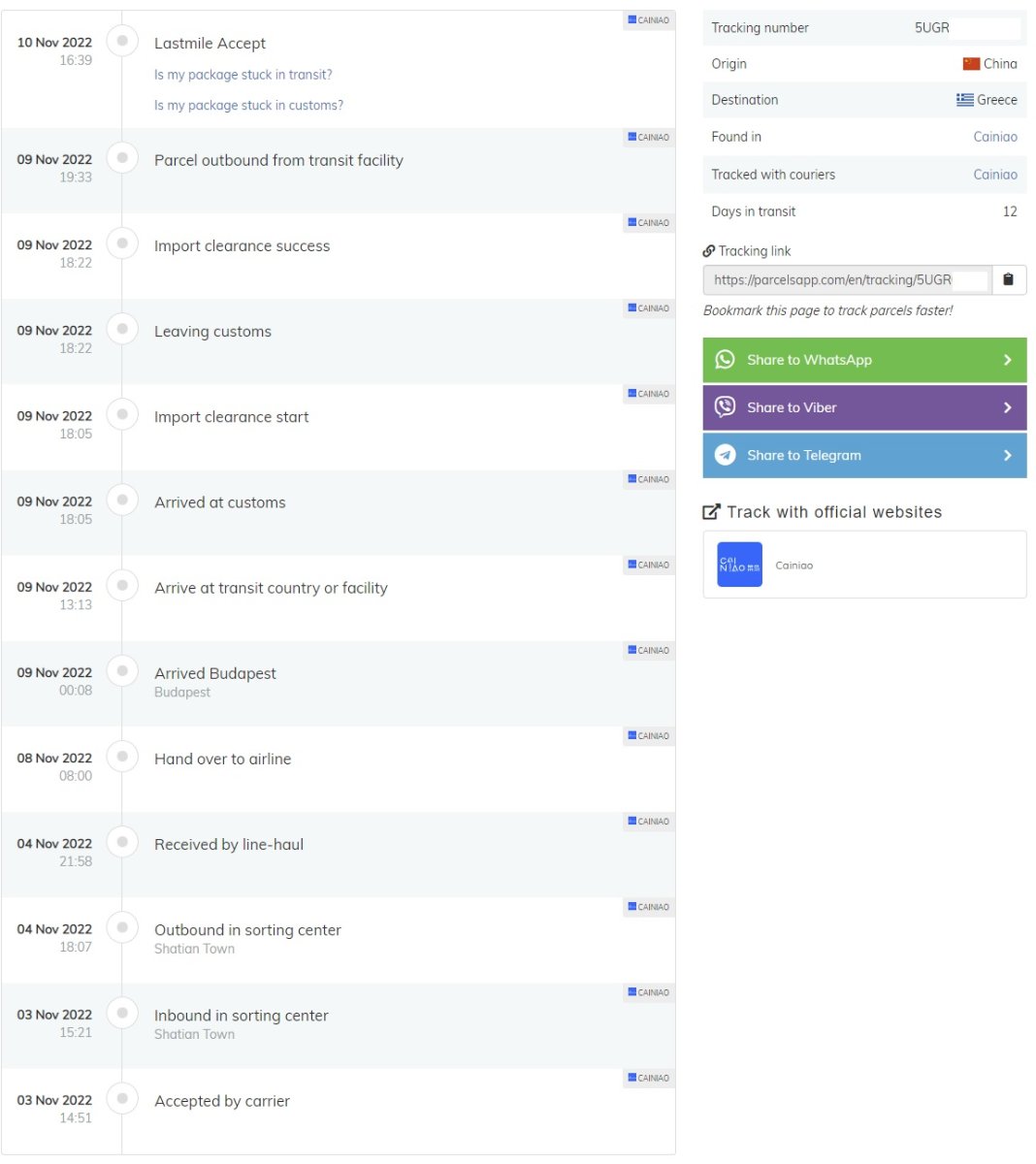Click 'Leaving customs' status text
Screen dimensions: 1036x1164
pos(212,332)
